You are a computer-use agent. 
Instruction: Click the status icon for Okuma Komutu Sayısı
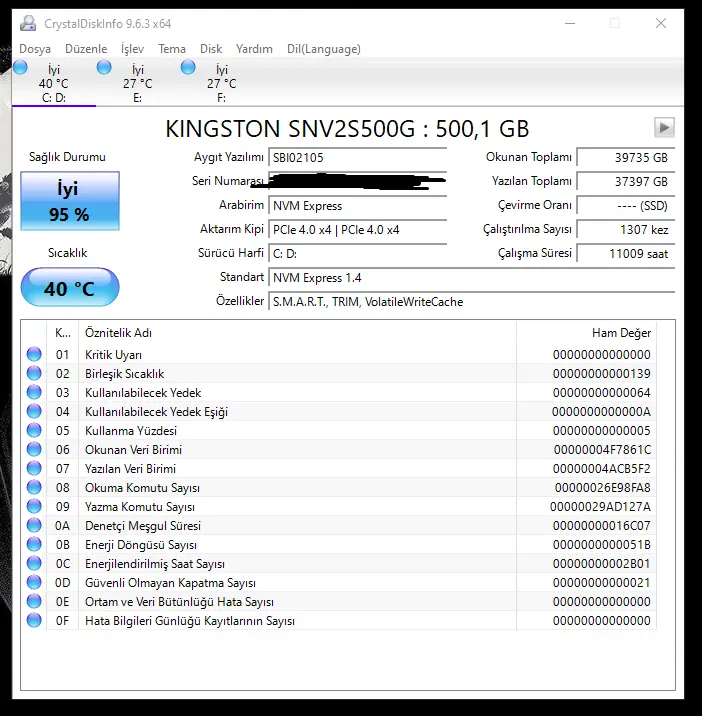[34, 488]
